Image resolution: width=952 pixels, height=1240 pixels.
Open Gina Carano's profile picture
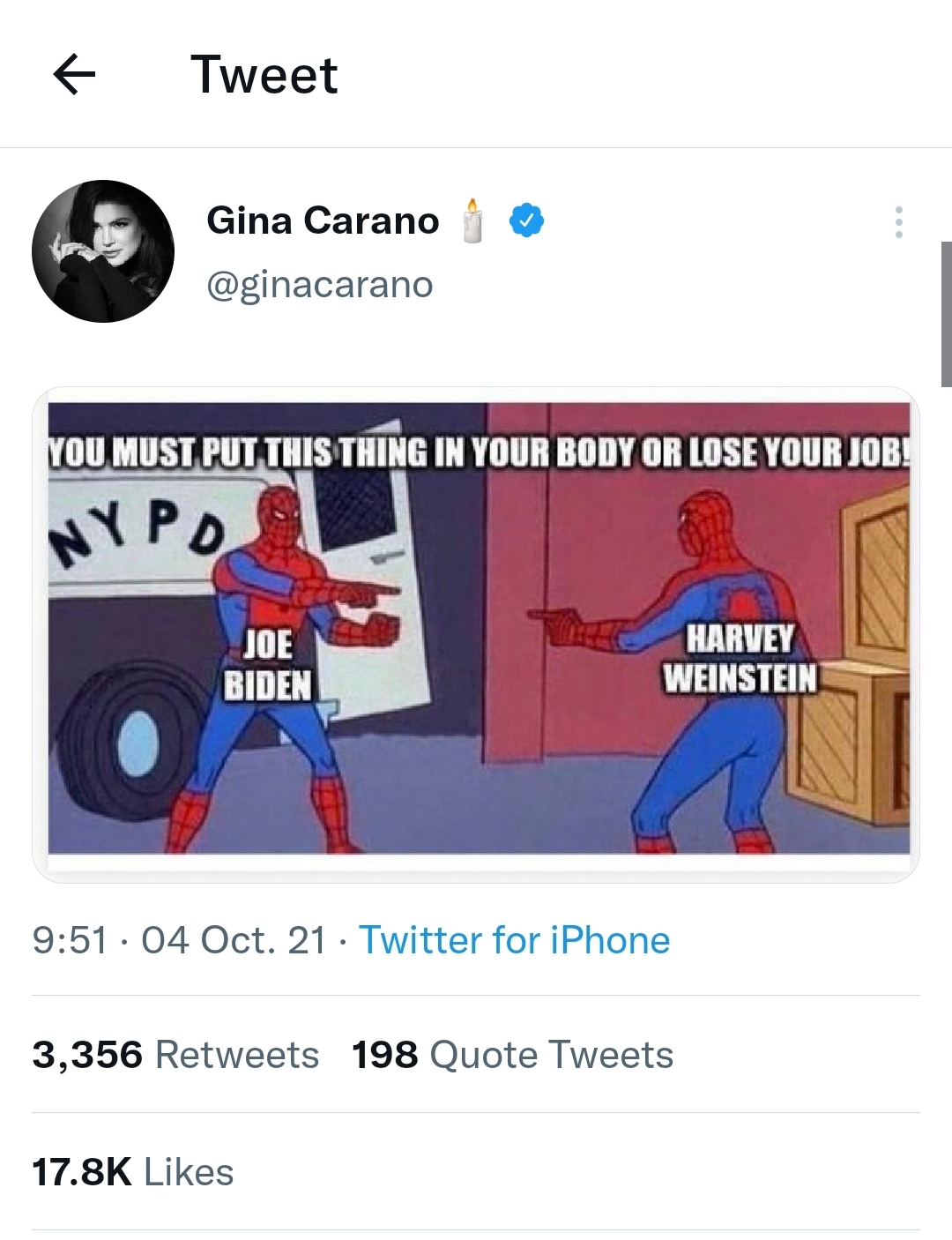(x=103, y=251)
